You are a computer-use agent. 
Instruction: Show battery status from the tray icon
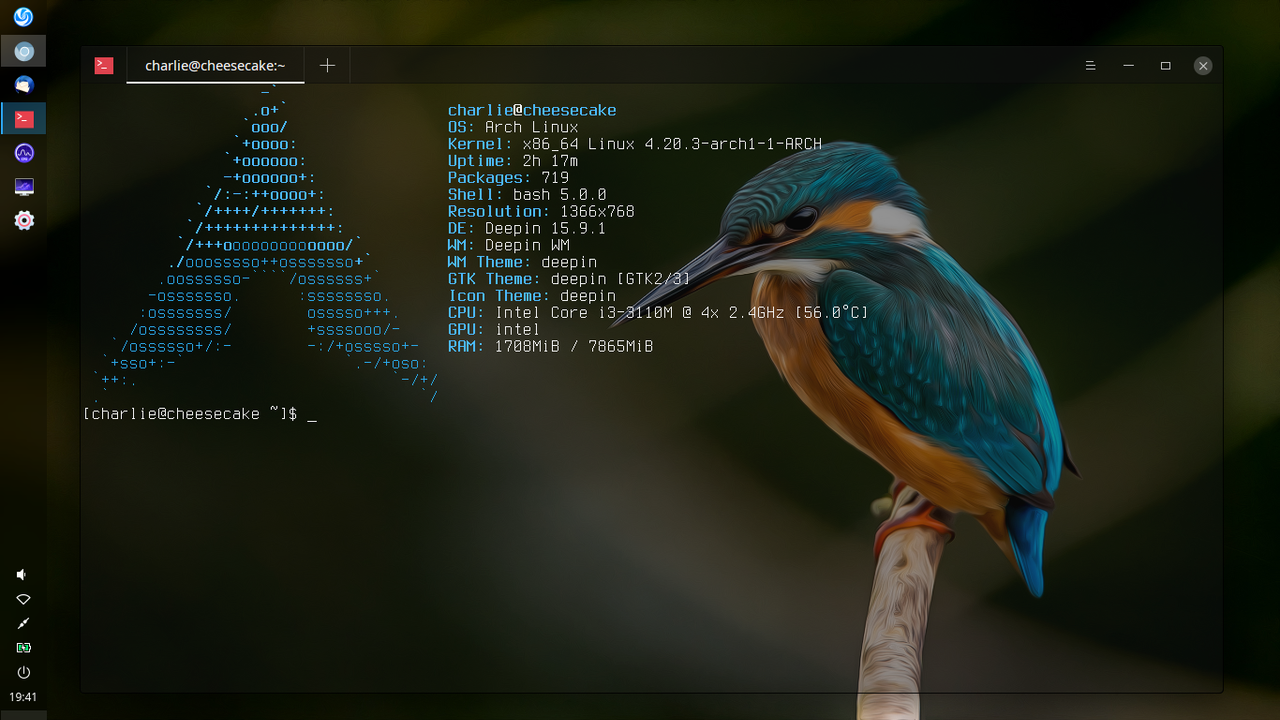23,648
